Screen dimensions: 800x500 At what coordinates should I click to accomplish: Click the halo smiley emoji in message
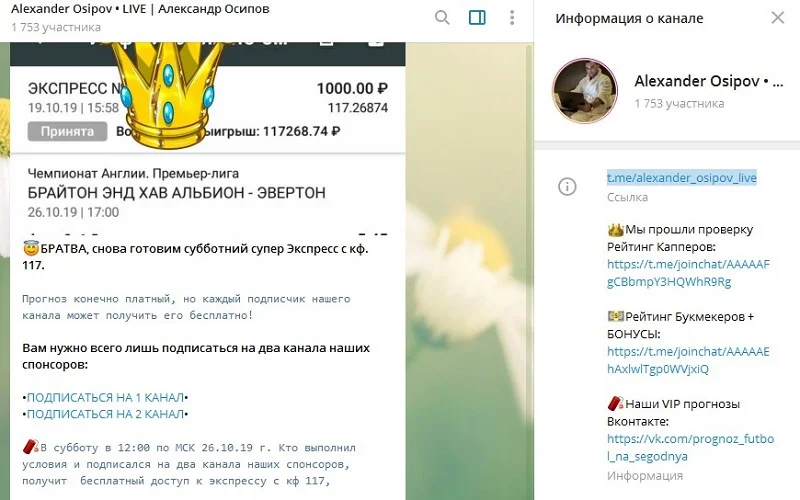coord(31,249)
